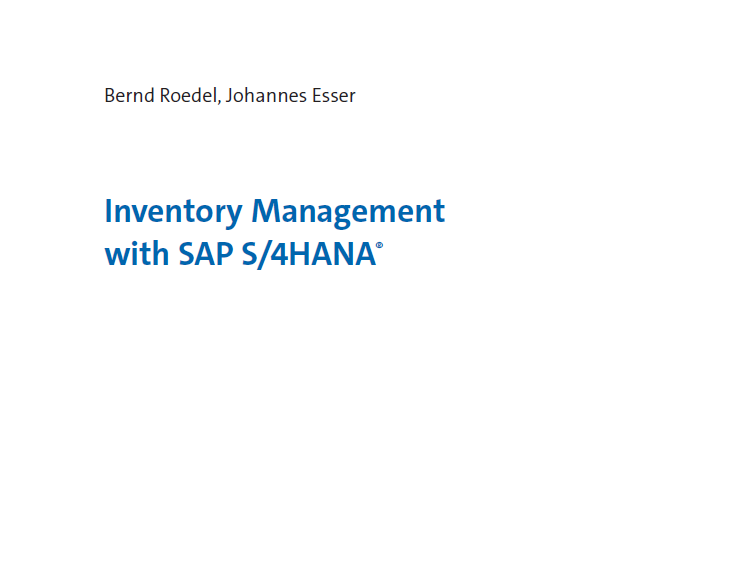Click the capital "J" starting "Johannes"

point(221,96)
